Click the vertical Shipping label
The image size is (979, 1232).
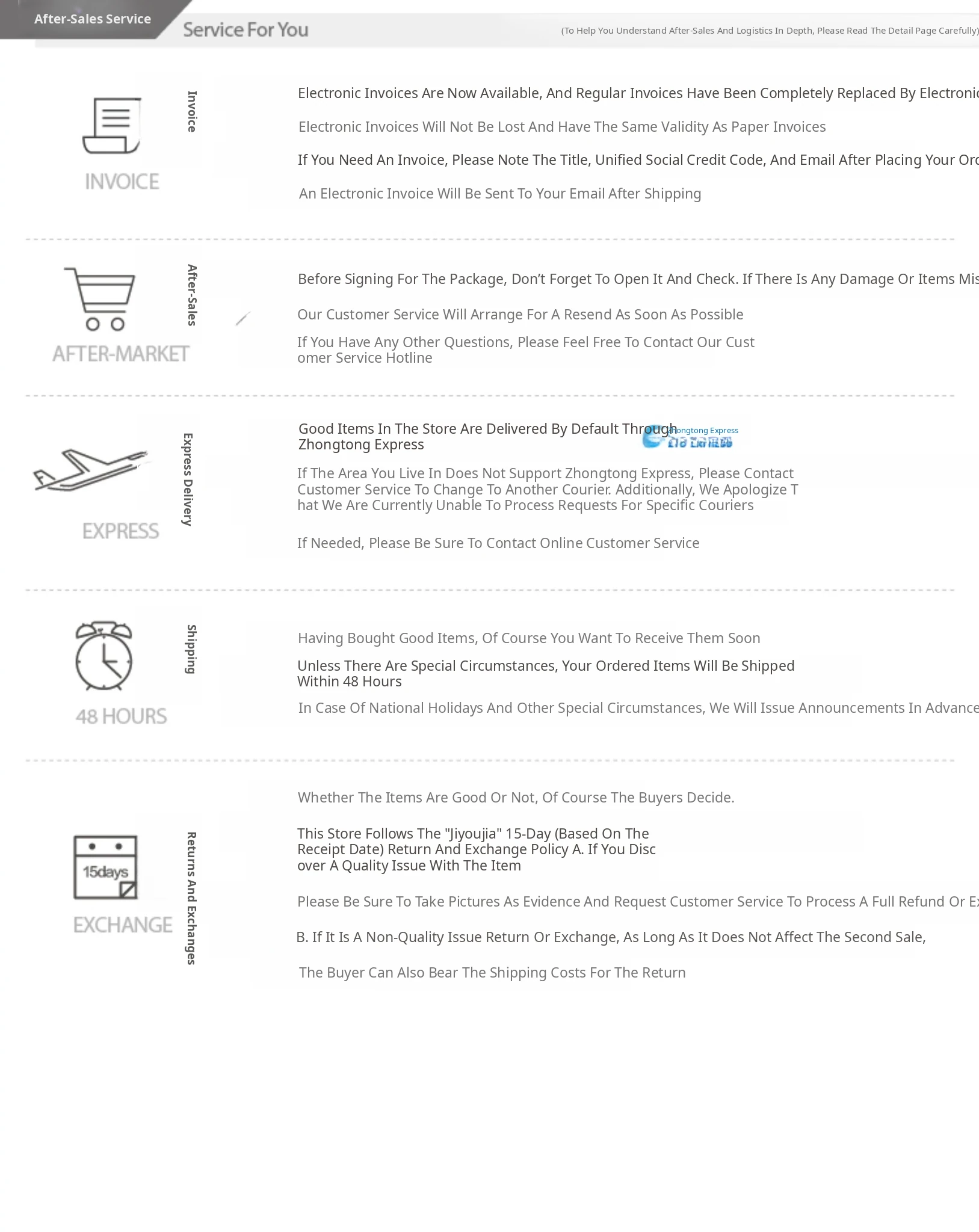tap(191, 649)
